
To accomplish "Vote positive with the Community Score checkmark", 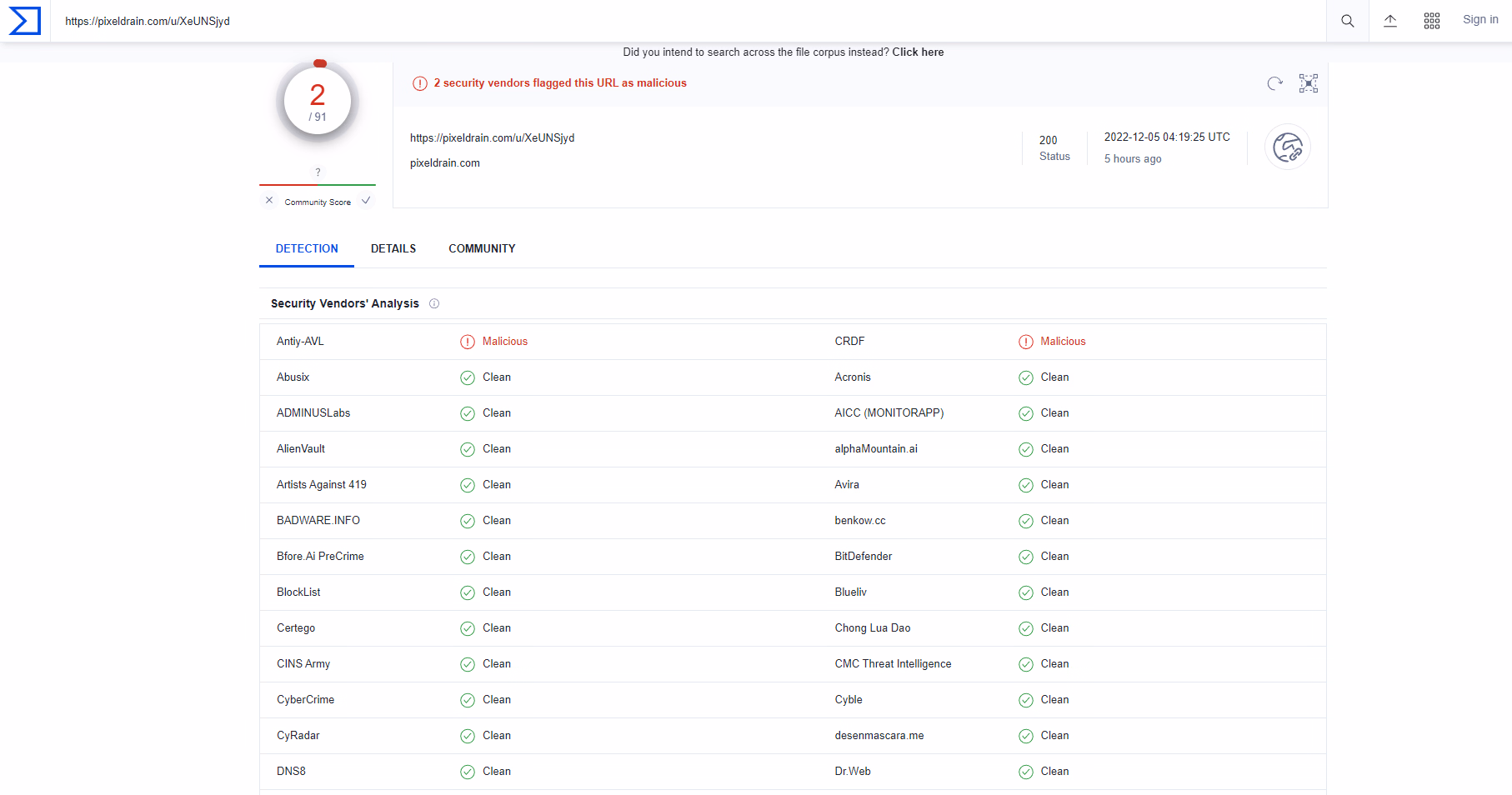I will [366, 200].
